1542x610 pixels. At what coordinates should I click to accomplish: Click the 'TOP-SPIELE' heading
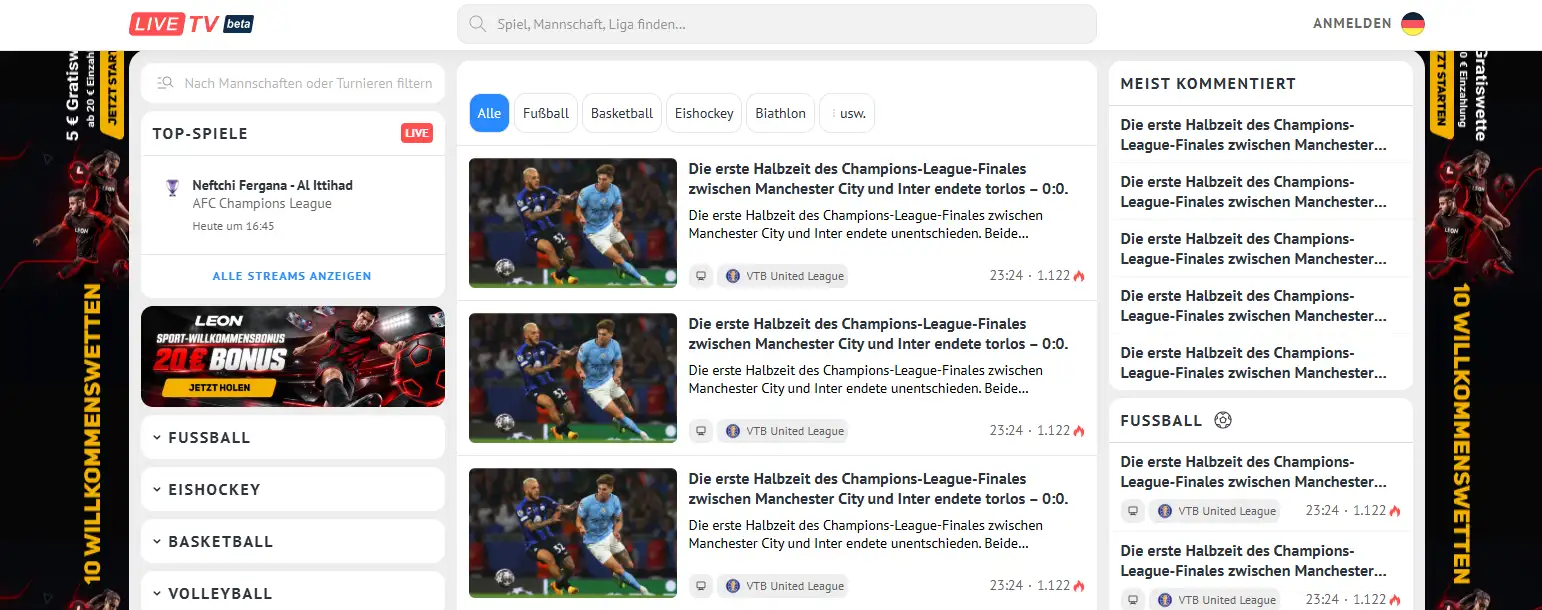tap(200, 133)
